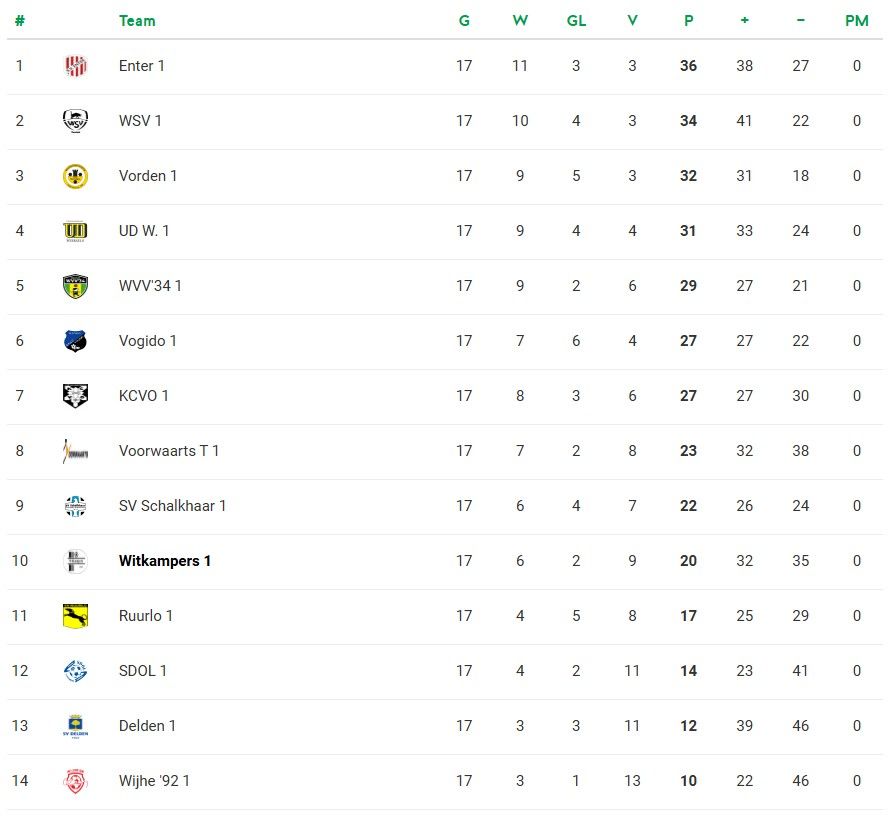Image resolution: width=892 pixels, height=818 pixels.
Task: Open the Witkampers 1 team page
Action: click(164, 561)
